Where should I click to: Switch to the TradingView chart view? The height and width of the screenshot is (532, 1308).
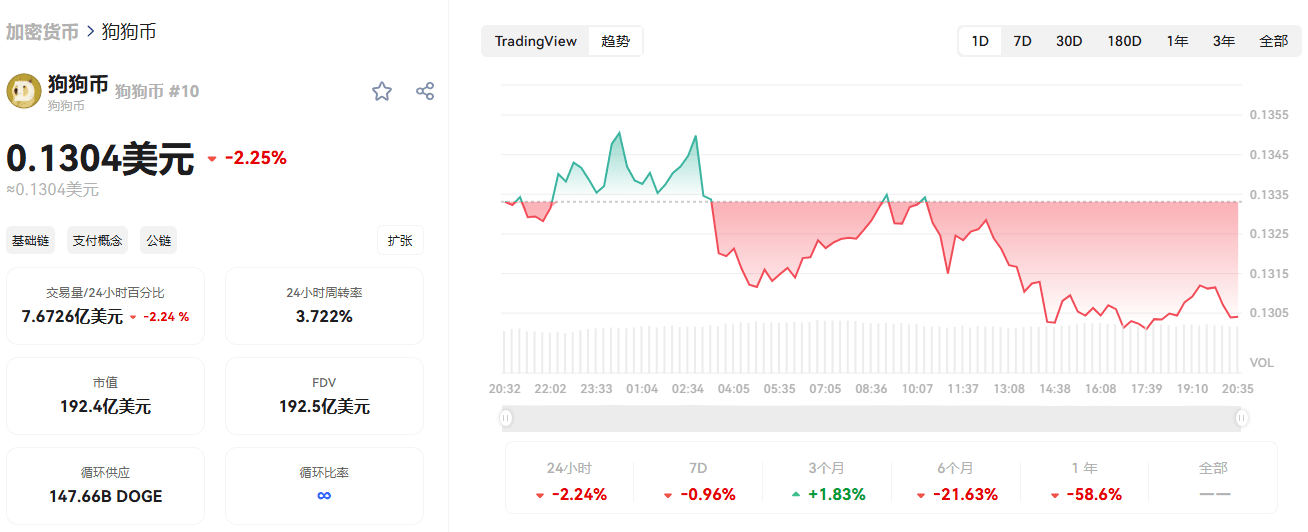(536, 41)
